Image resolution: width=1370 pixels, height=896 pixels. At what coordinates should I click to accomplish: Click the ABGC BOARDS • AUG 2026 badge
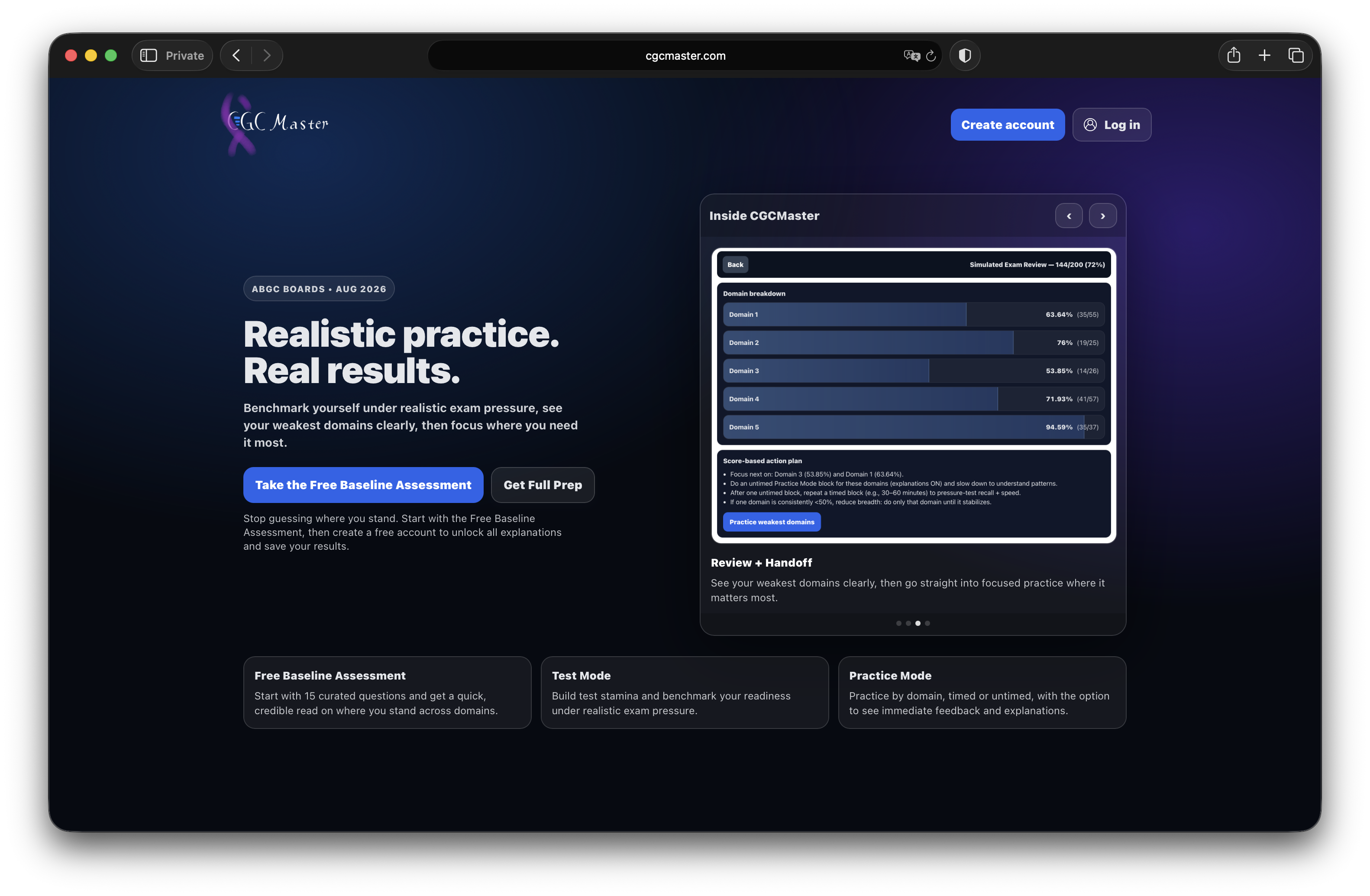(x=319, y=289)
